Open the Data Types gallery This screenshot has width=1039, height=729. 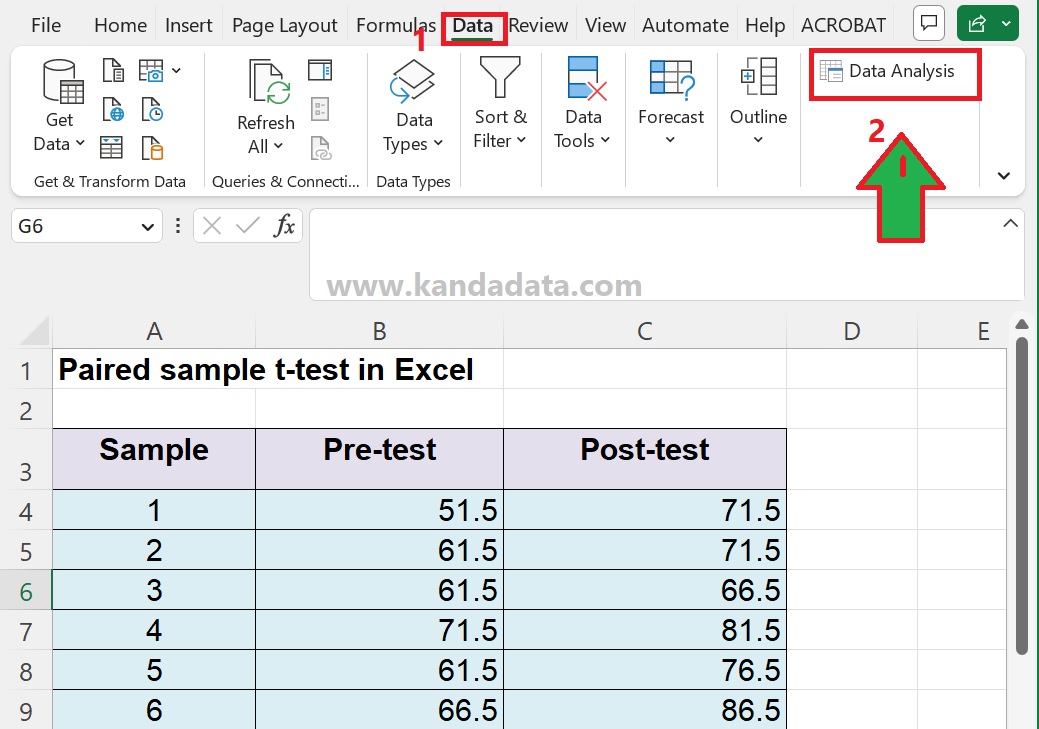(413, 106)
